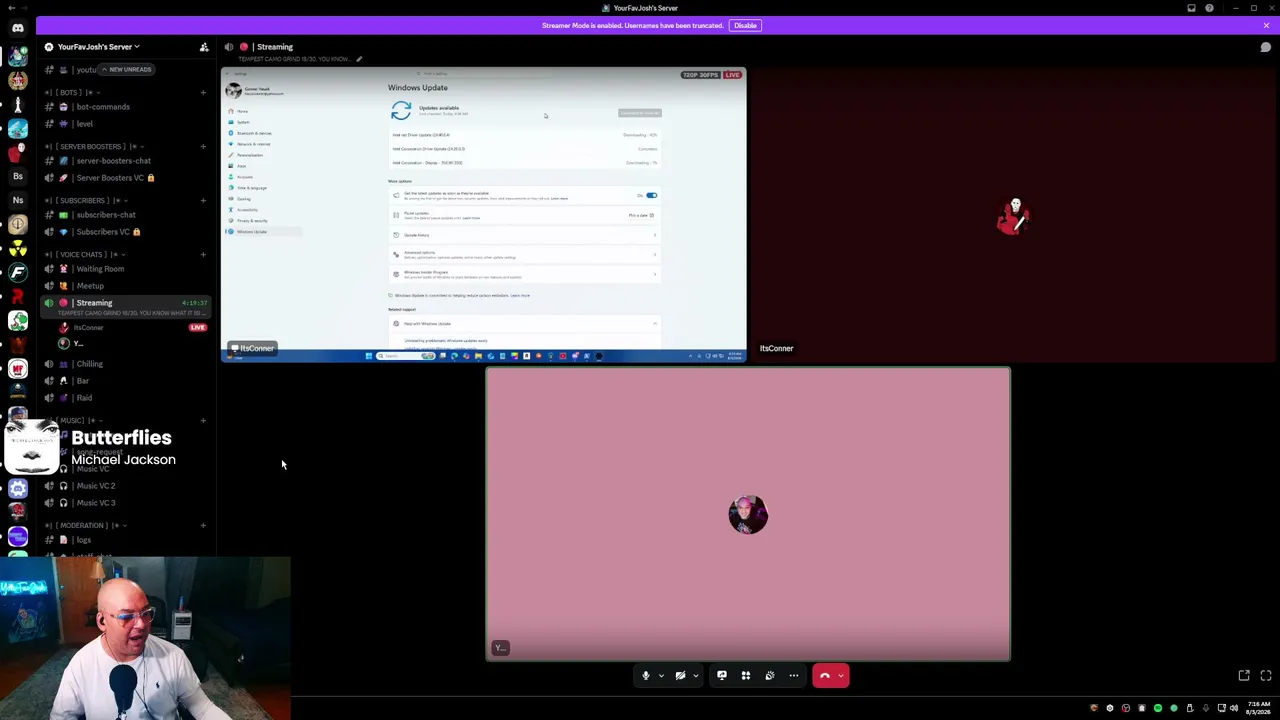Open YourFavJosh's Server dropdown menu
The height and width of the screenshot is (720, 1280).
coord(98,47)
